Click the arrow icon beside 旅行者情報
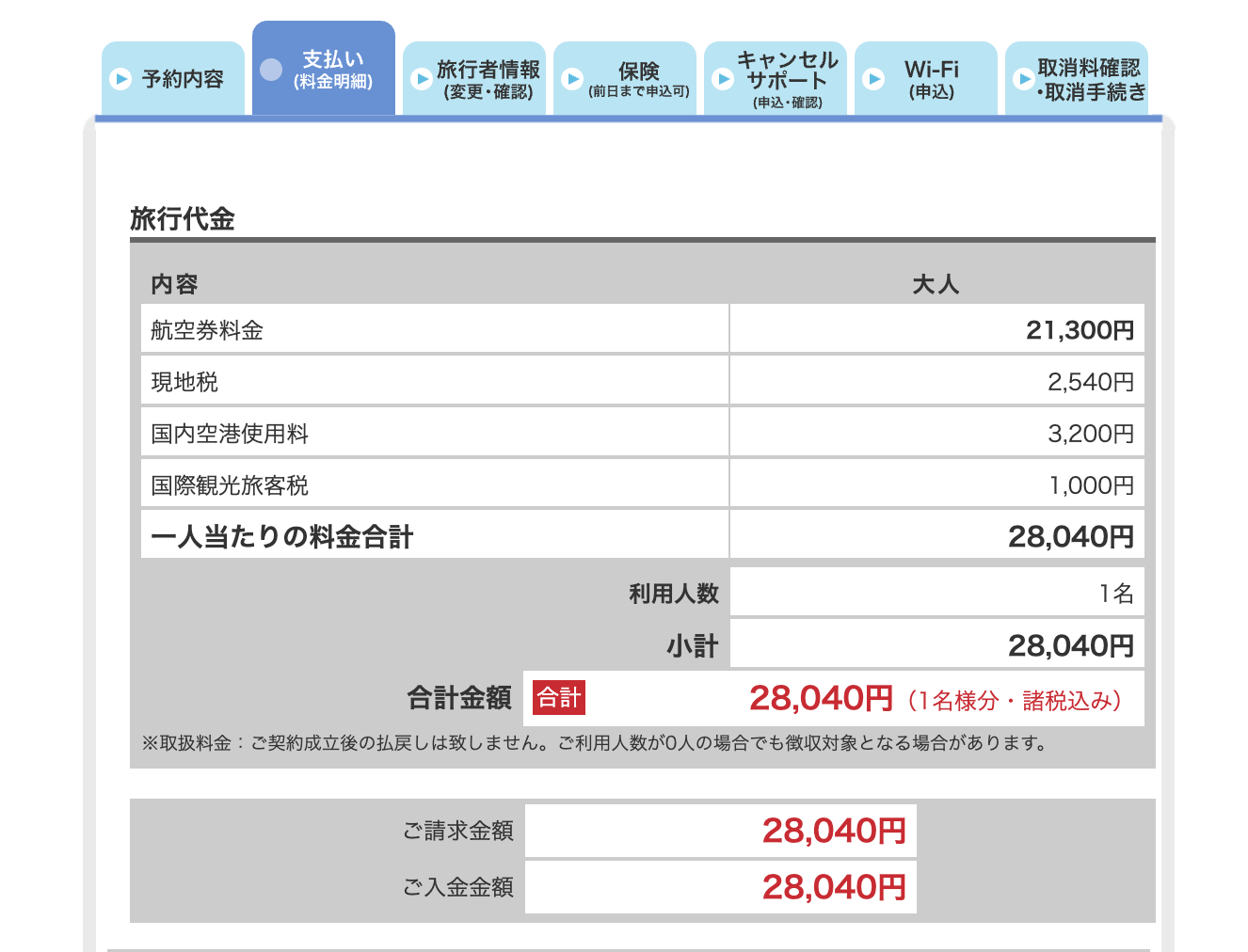 point(421,79)
